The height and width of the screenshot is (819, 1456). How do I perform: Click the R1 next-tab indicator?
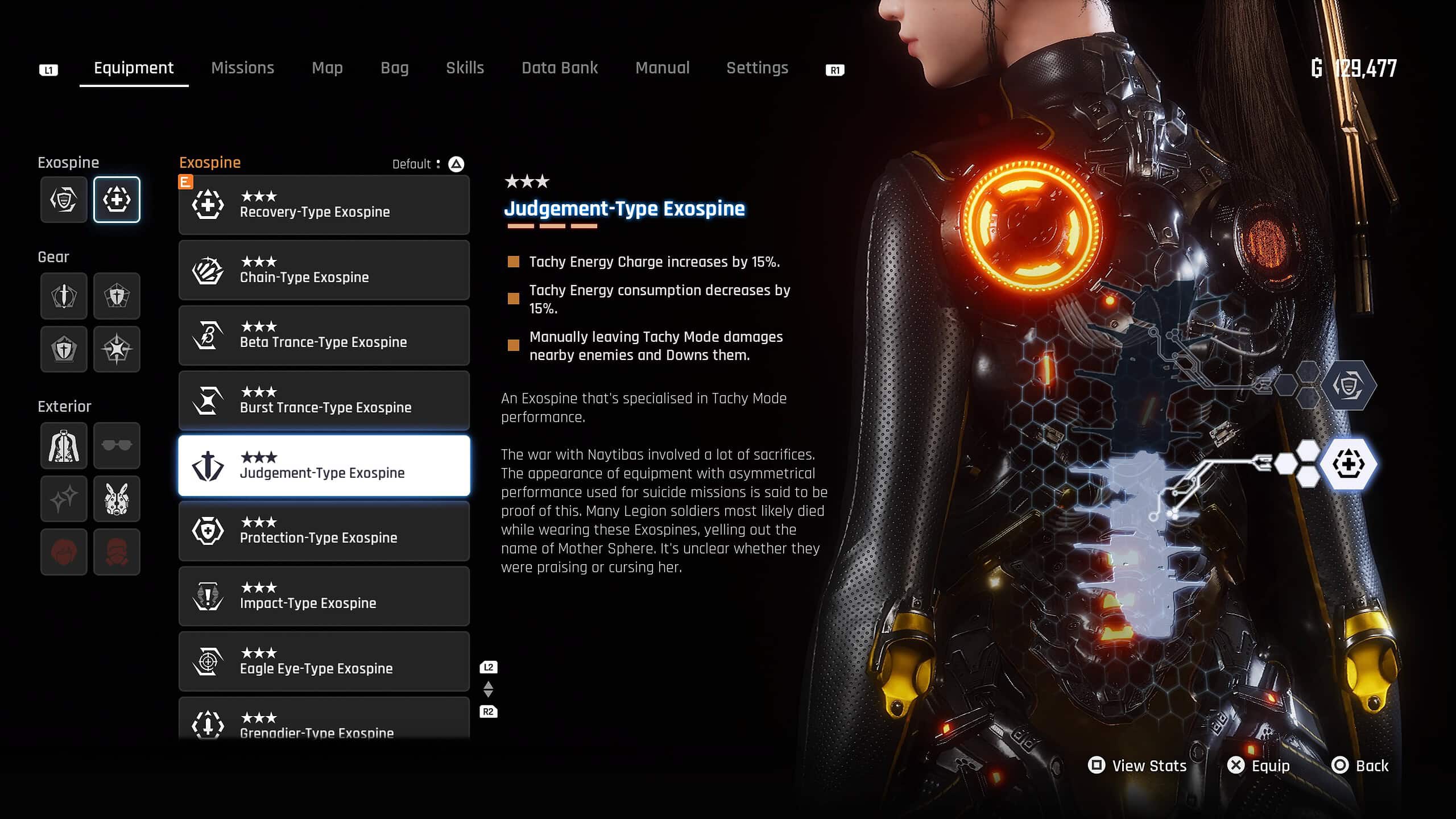[x=835, y=70]
